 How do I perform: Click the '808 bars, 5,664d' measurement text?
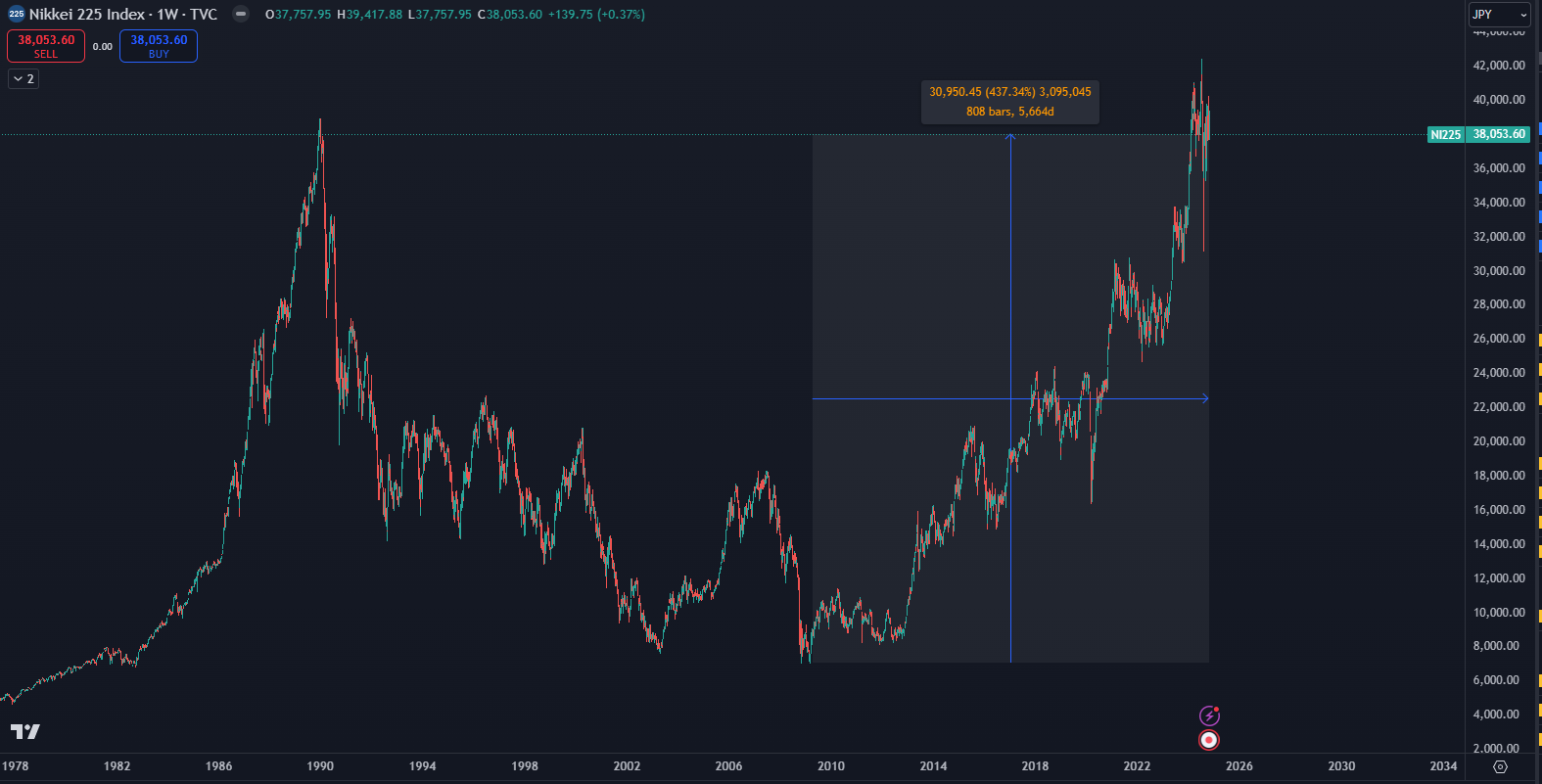1010,112
